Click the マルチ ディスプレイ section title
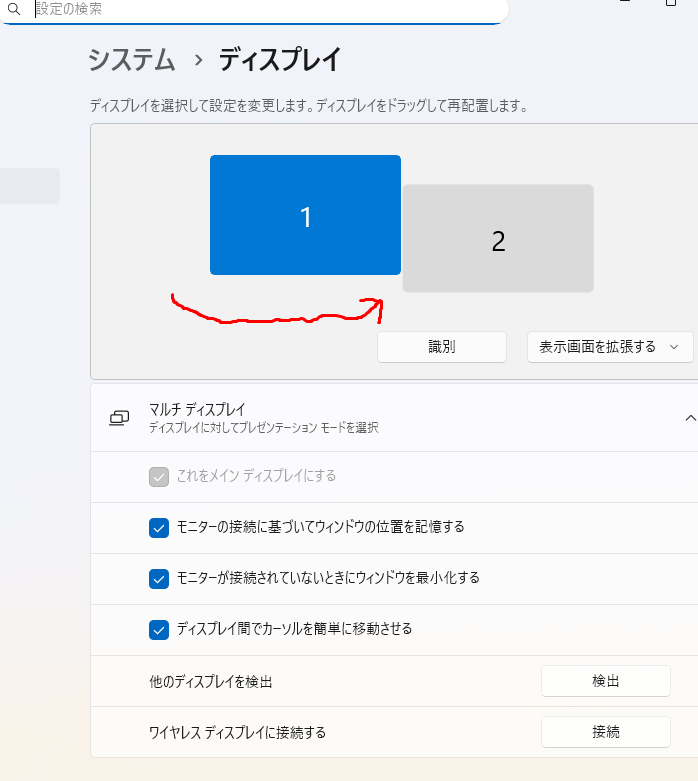This screenshot has height=781, width=698. click(x=197, y=409)
